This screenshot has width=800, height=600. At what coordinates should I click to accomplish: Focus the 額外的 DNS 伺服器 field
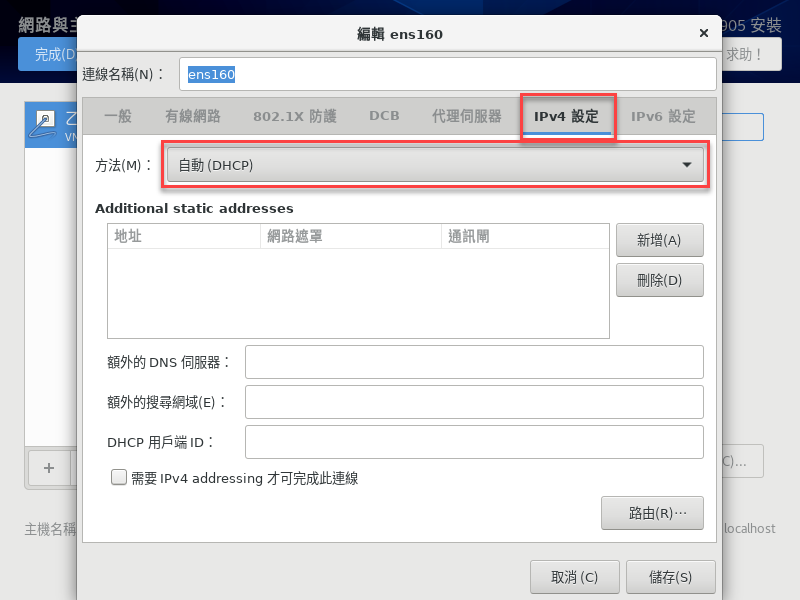pos(474,362)
